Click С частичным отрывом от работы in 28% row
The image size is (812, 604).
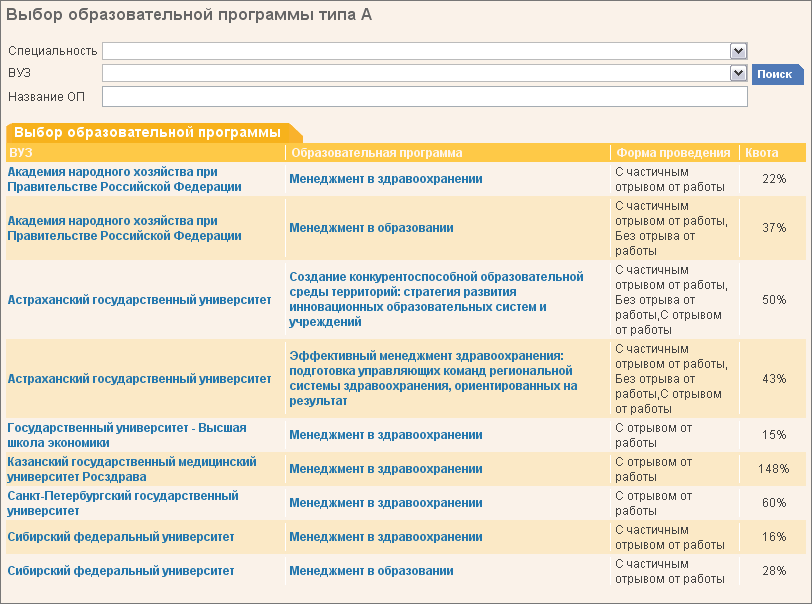click(x=670, y=571)
